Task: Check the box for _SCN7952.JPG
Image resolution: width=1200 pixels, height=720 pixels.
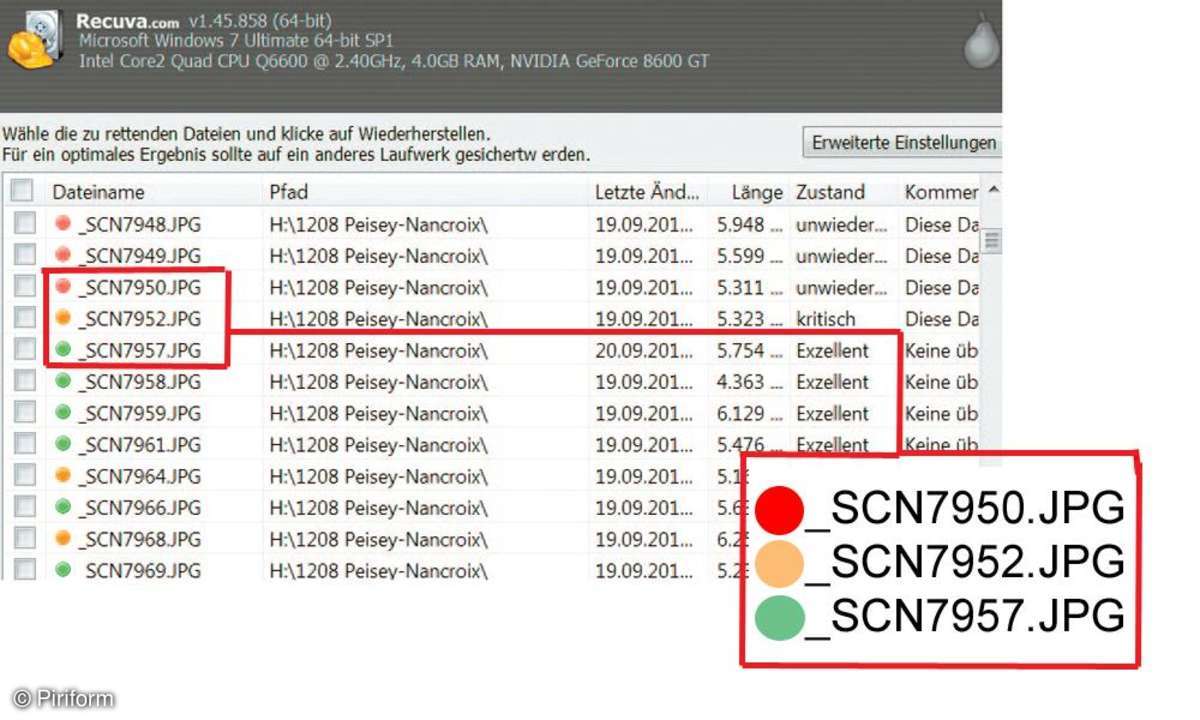Action: pos(25,319)
